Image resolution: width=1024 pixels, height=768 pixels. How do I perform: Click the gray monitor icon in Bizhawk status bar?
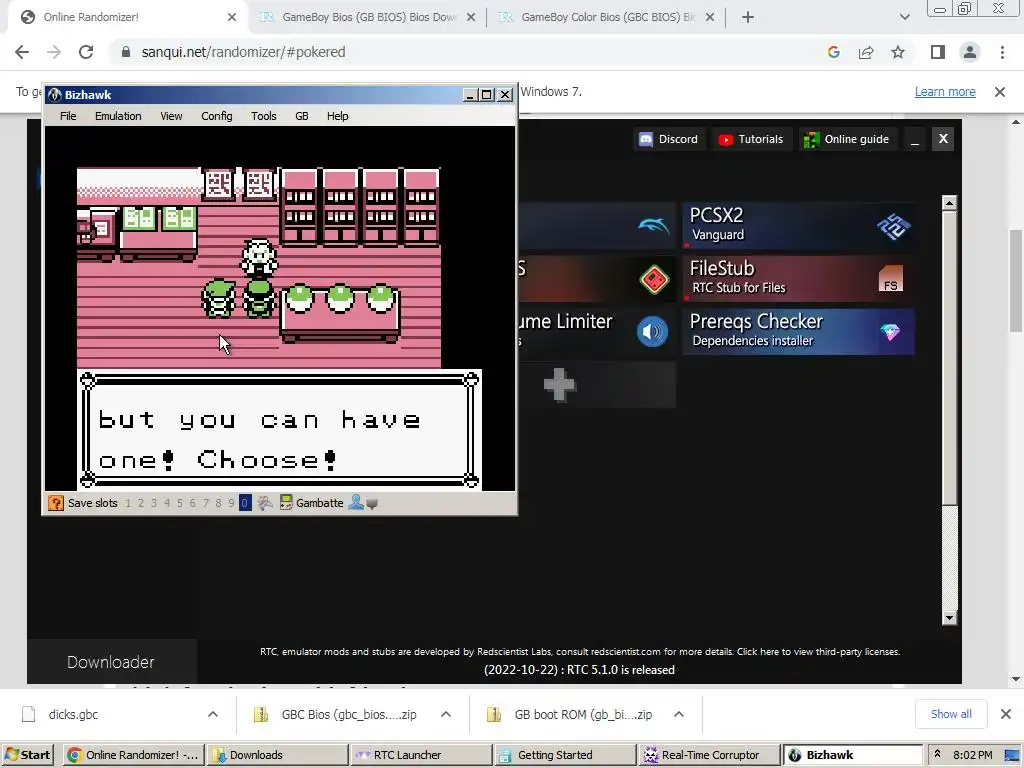point(372,504)
